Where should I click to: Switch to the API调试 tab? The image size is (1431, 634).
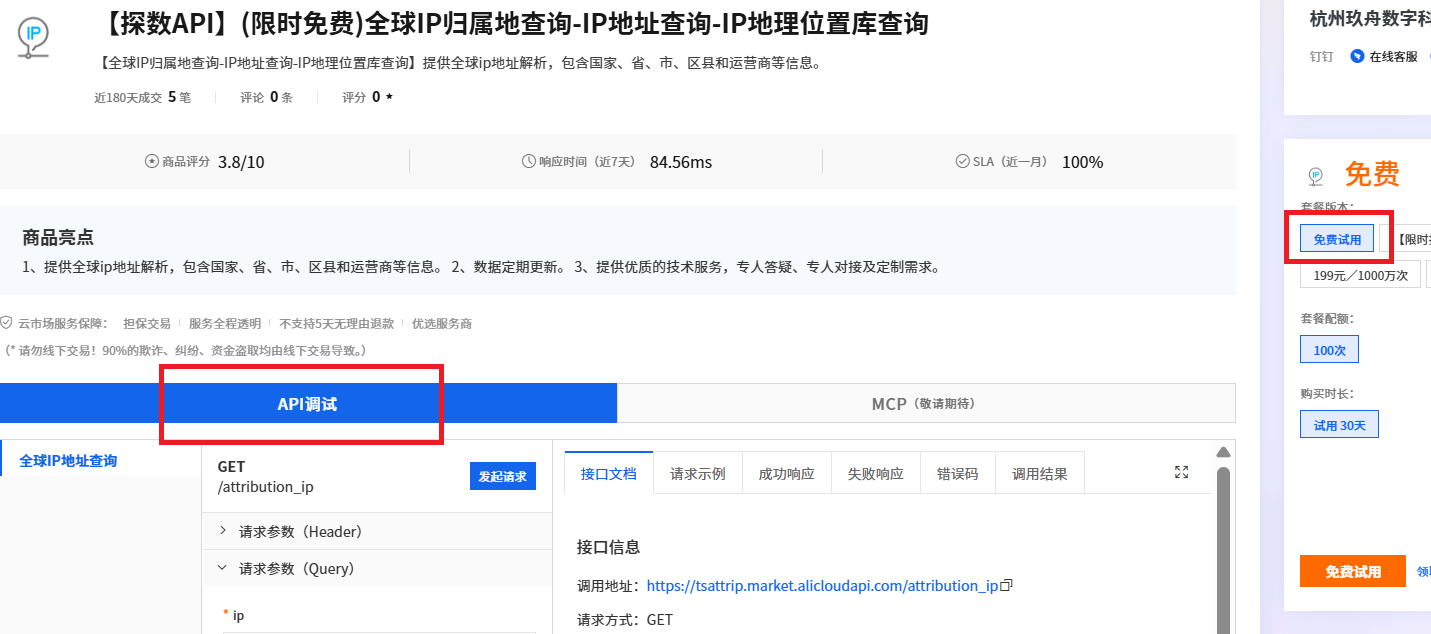pyautogui.click(x=308, y=404)
